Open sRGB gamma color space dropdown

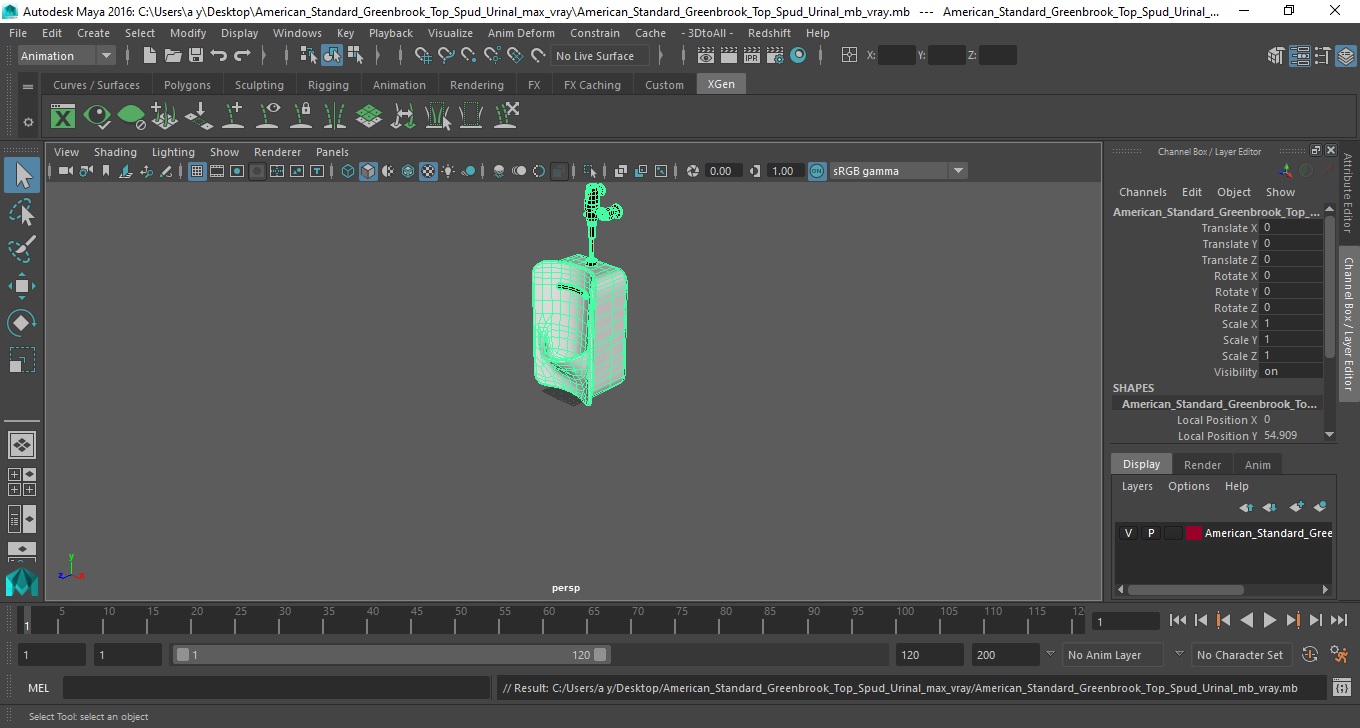click(898, 171)
